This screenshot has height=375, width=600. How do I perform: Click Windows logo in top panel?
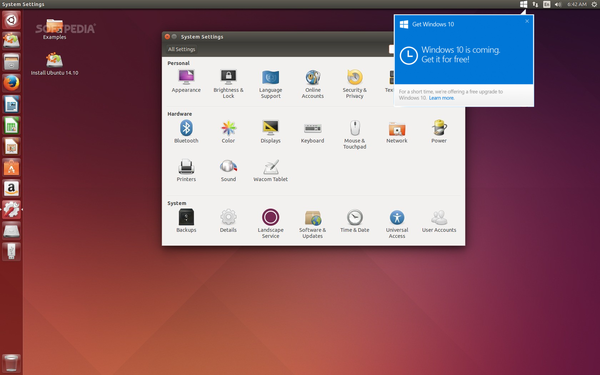523,4
